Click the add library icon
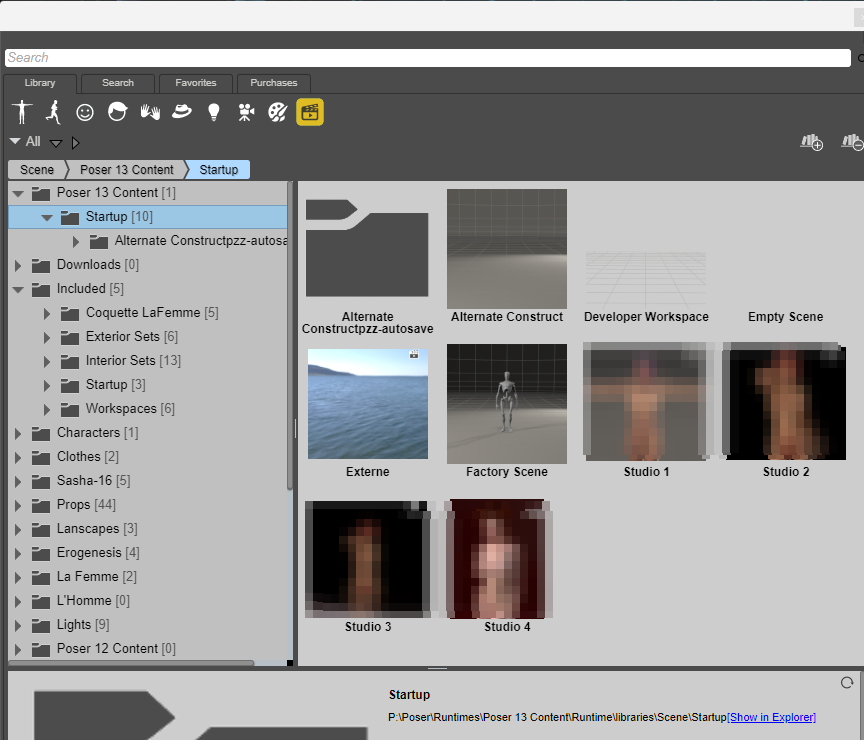This screenshot has width=864, height=740. (x=811, y=143)
